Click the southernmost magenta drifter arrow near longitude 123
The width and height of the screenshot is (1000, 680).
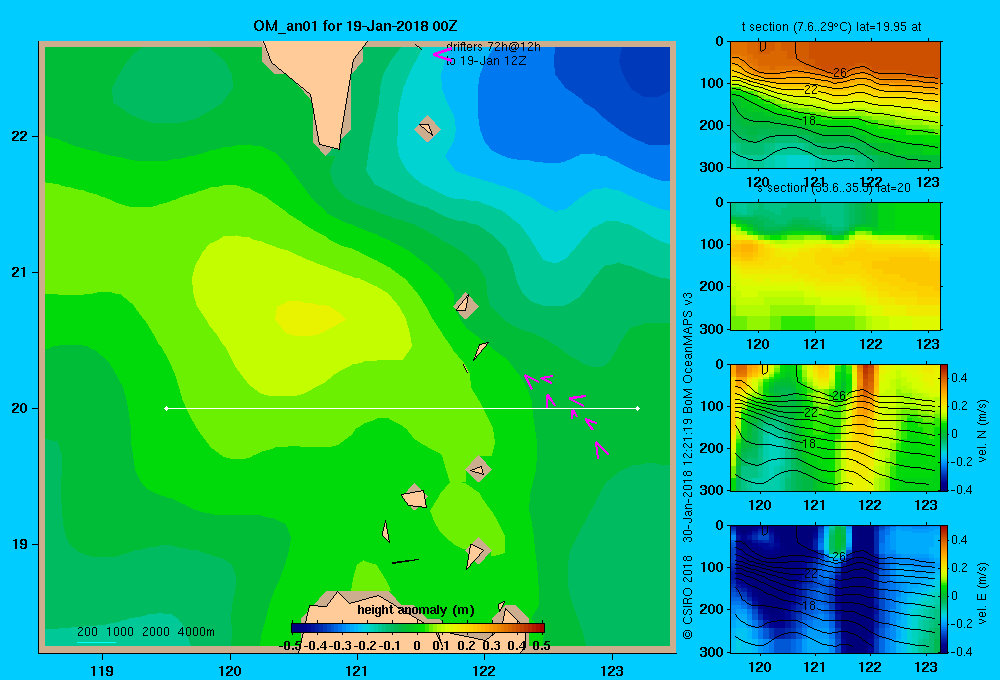(601, 450)
